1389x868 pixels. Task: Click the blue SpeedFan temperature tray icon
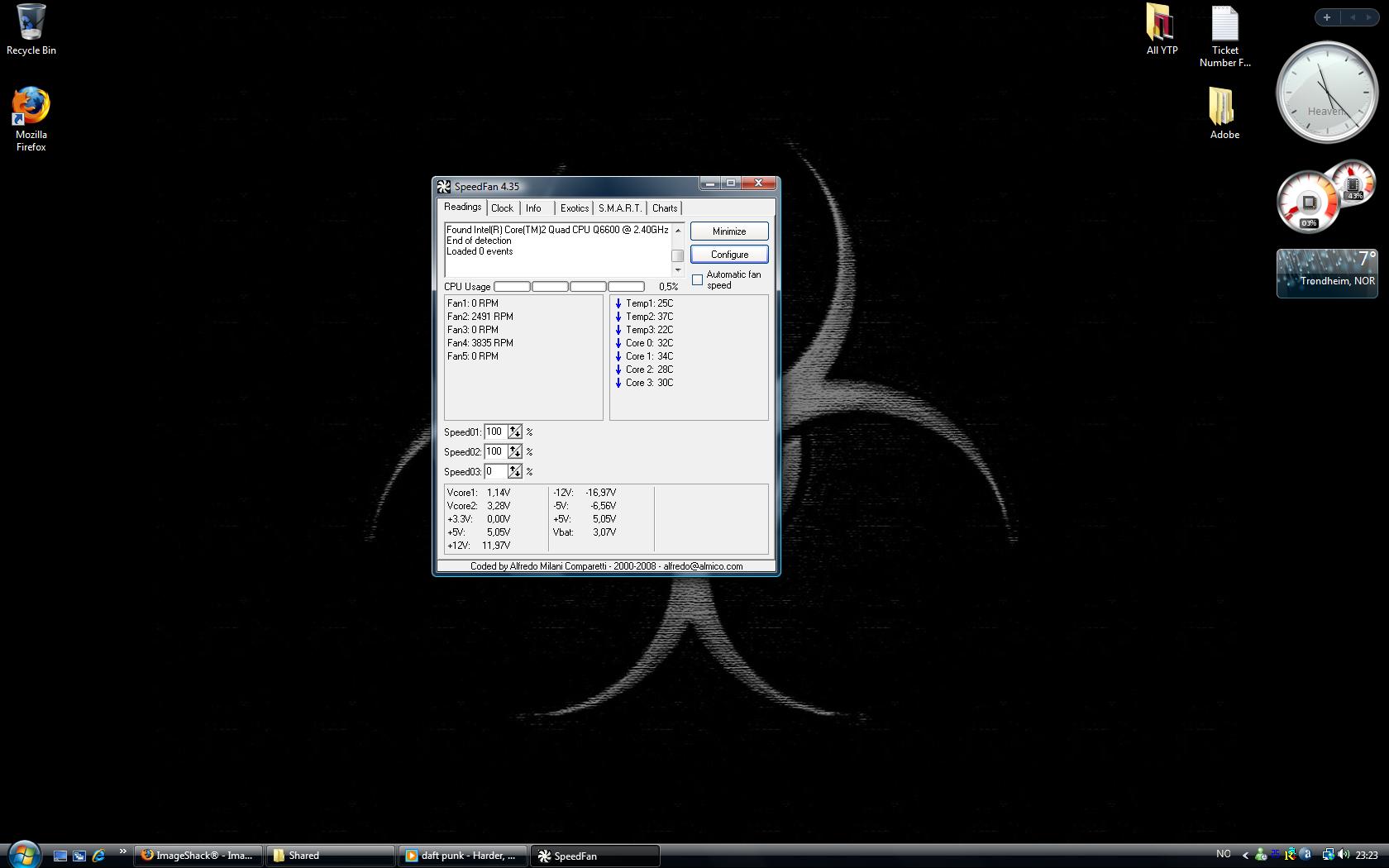click(1275, 854)
